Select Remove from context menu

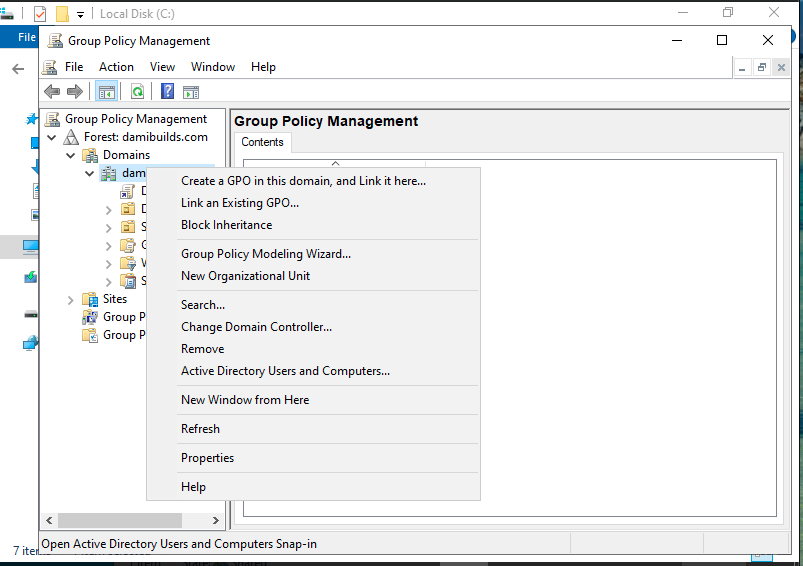pos(202,349)
